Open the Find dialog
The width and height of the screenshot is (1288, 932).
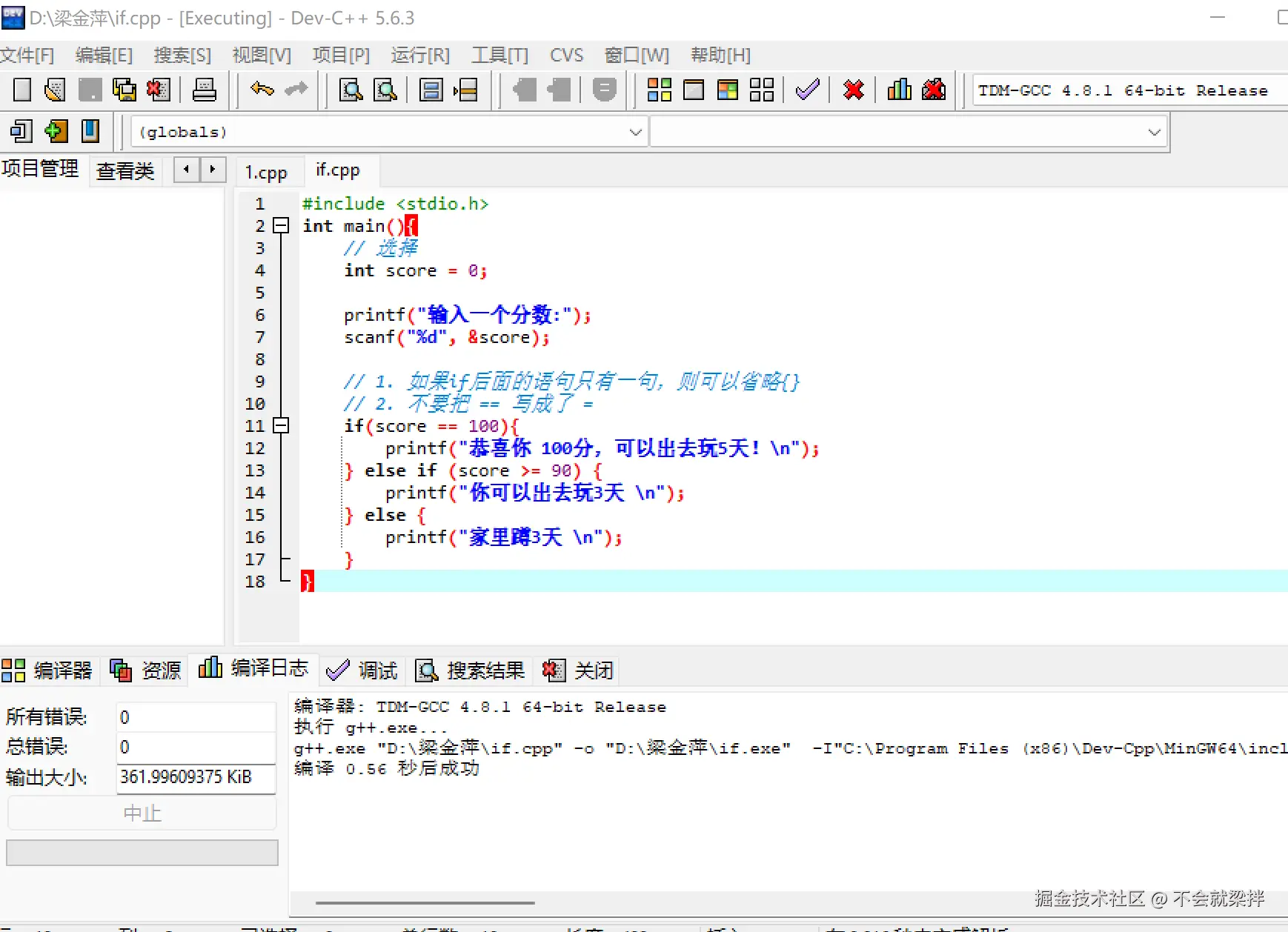(x=351, y=90)
